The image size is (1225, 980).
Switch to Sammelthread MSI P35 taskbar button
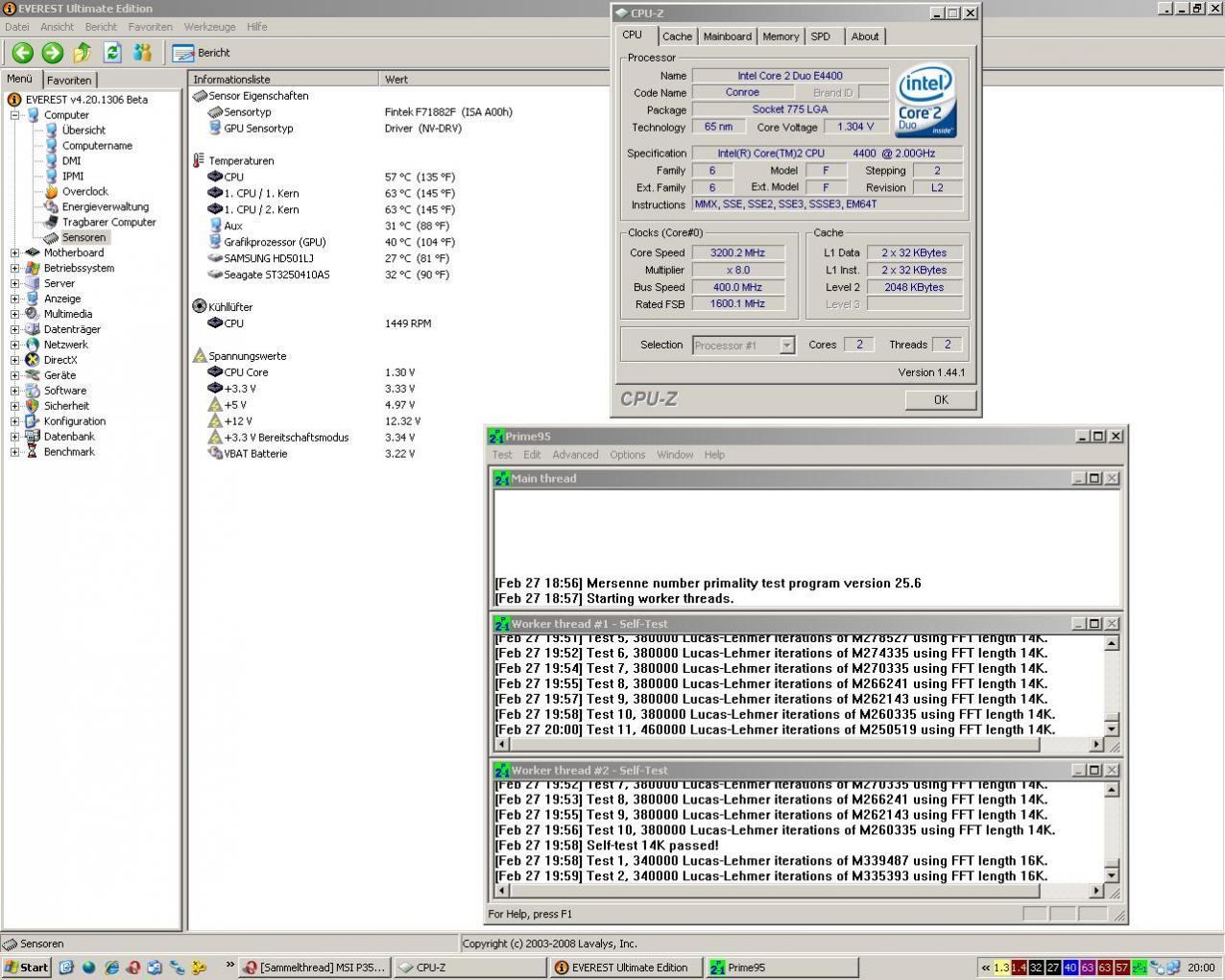click(x=315, y=968)
